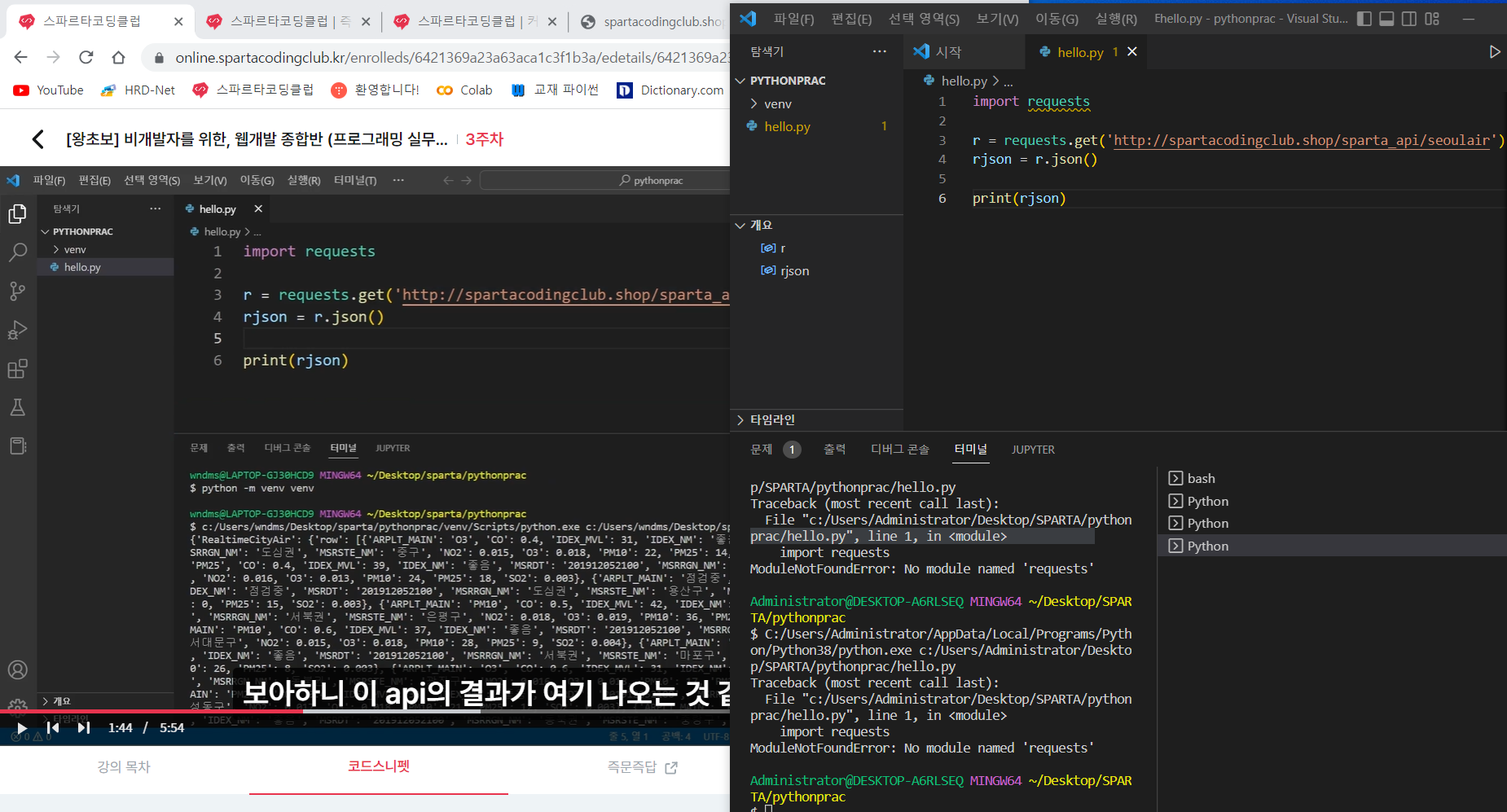Switch to the spartacodingclub.shop browser tab
Viewport: 1507px width, 812px height.
pyautogui.click(x=652, y=22)
